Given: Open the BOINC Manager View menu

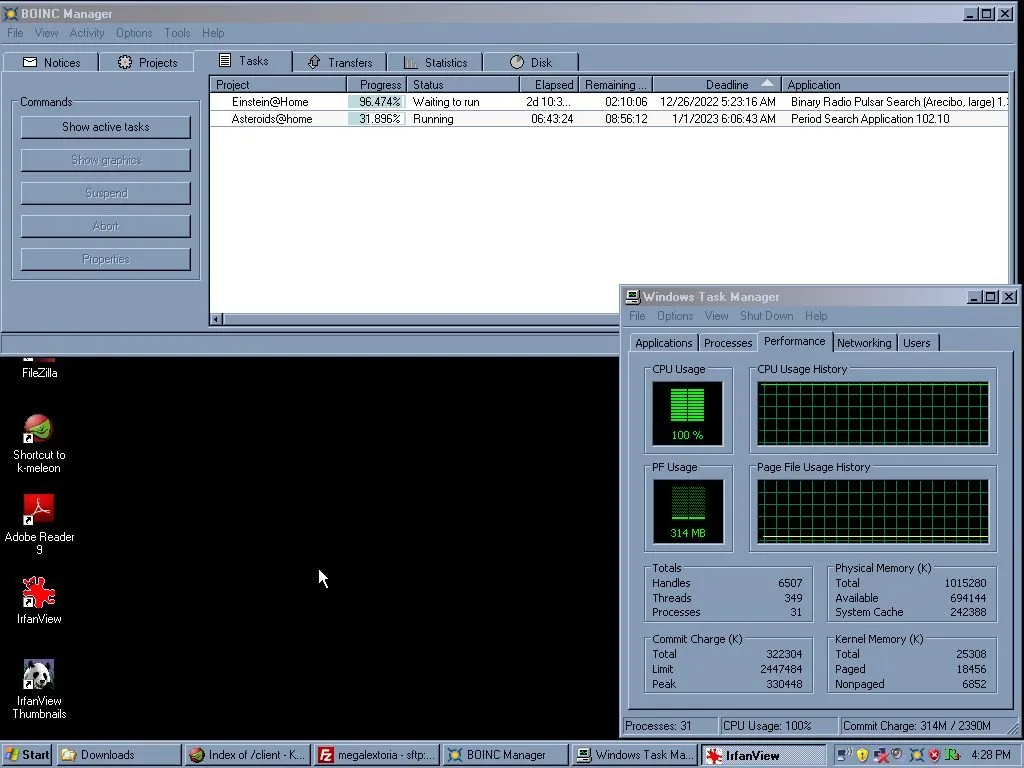Looking at the screenshot, I should tap(46, 33).
